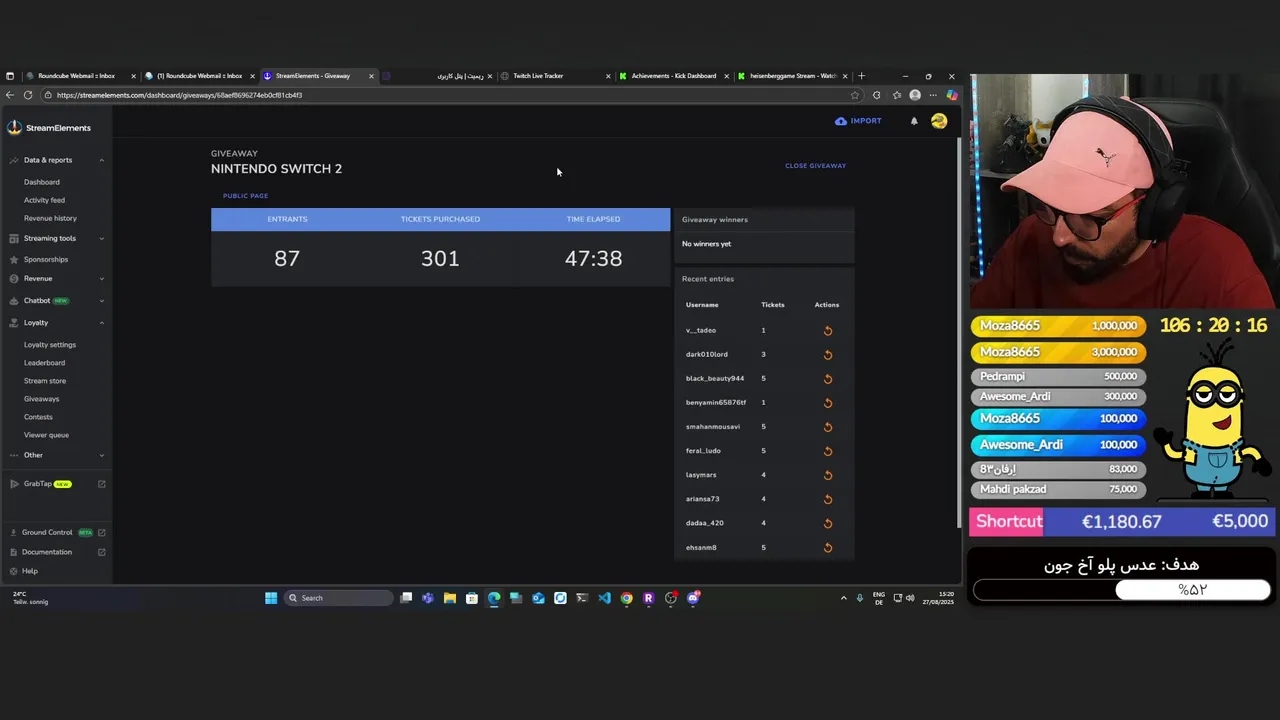Click the IMPORT button
1280x720 pixels.
858,121
